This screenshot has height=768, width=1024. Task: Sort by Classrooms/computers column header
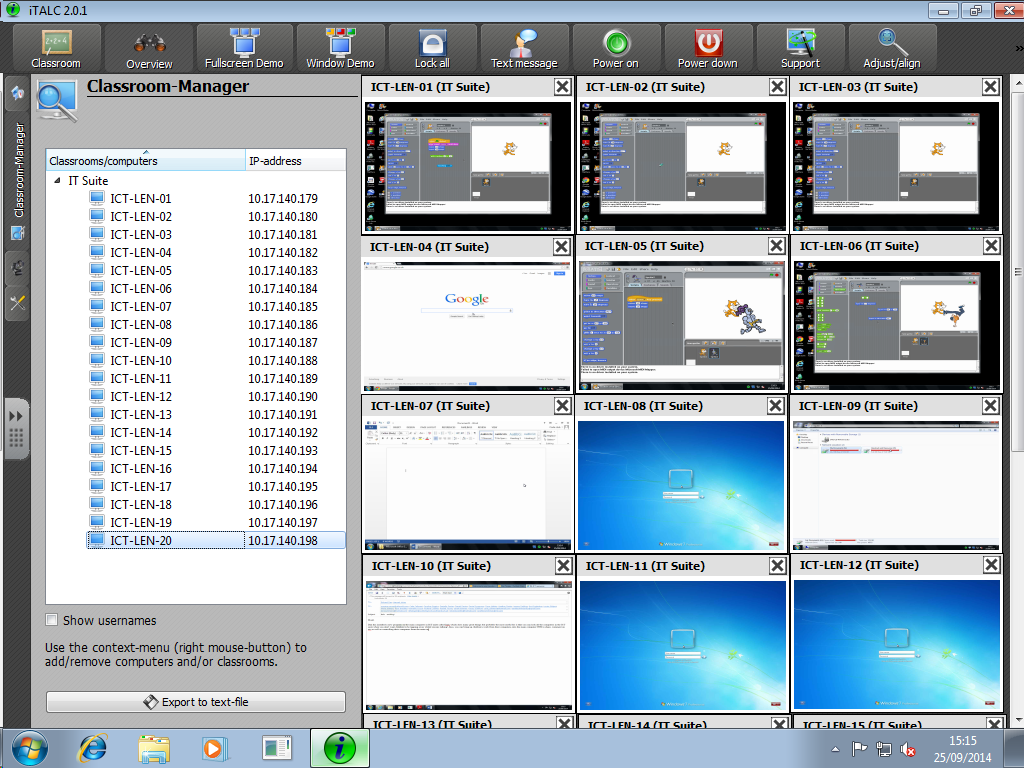tap(146, 161)
